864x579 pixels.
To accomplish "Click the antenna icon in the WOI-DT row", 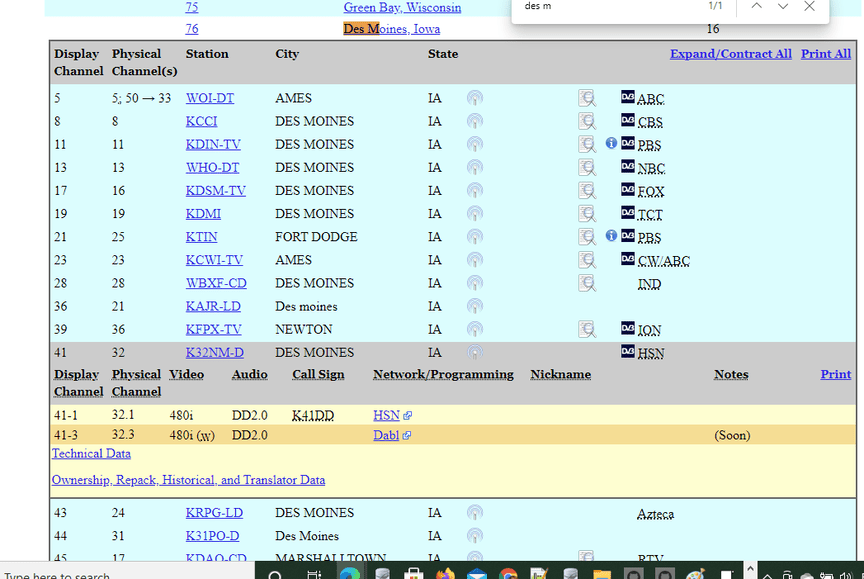I will [474, 98].
